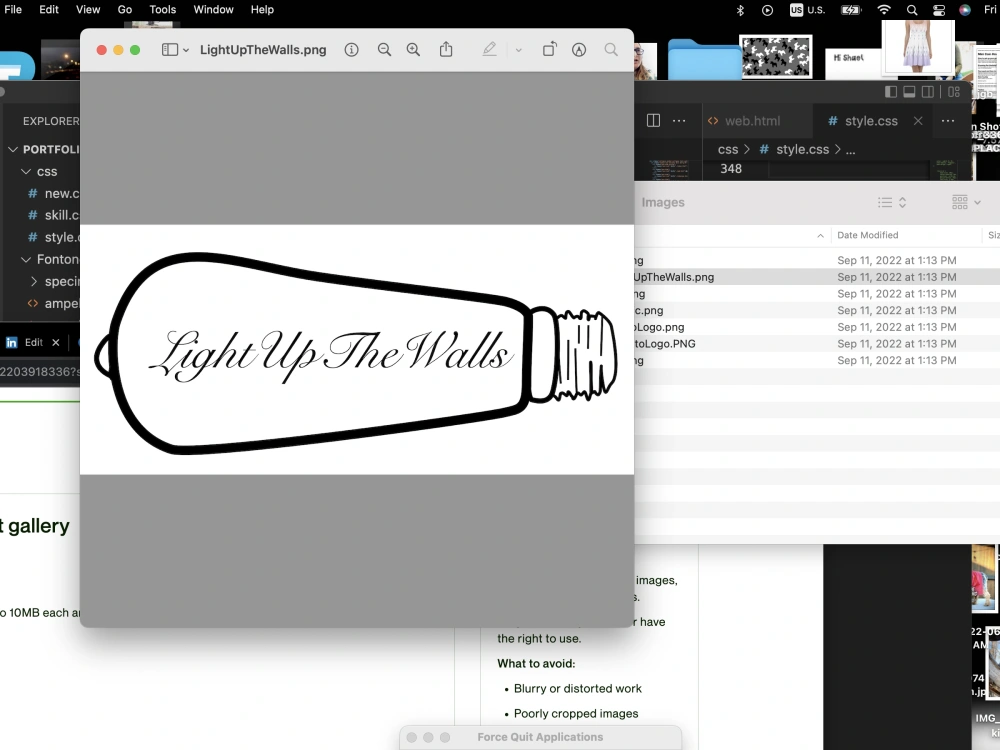The image size is (1000, 750).
Task: Open the Edit menu
Action: (x=48, y=10)
